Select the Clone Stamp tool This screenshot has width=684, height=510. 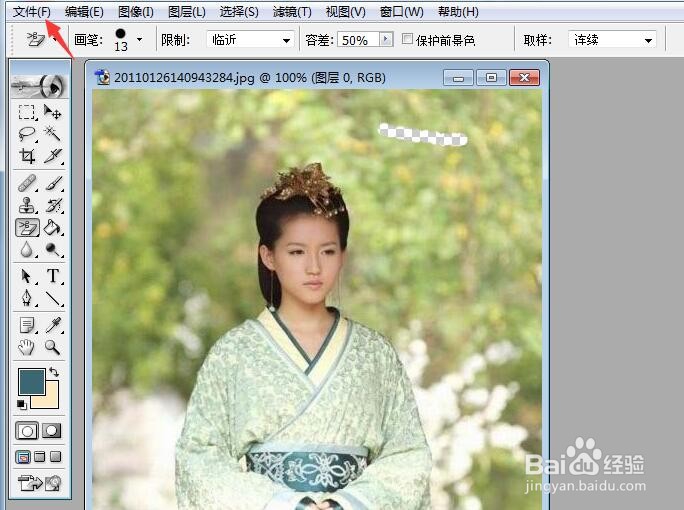(27, 205)
